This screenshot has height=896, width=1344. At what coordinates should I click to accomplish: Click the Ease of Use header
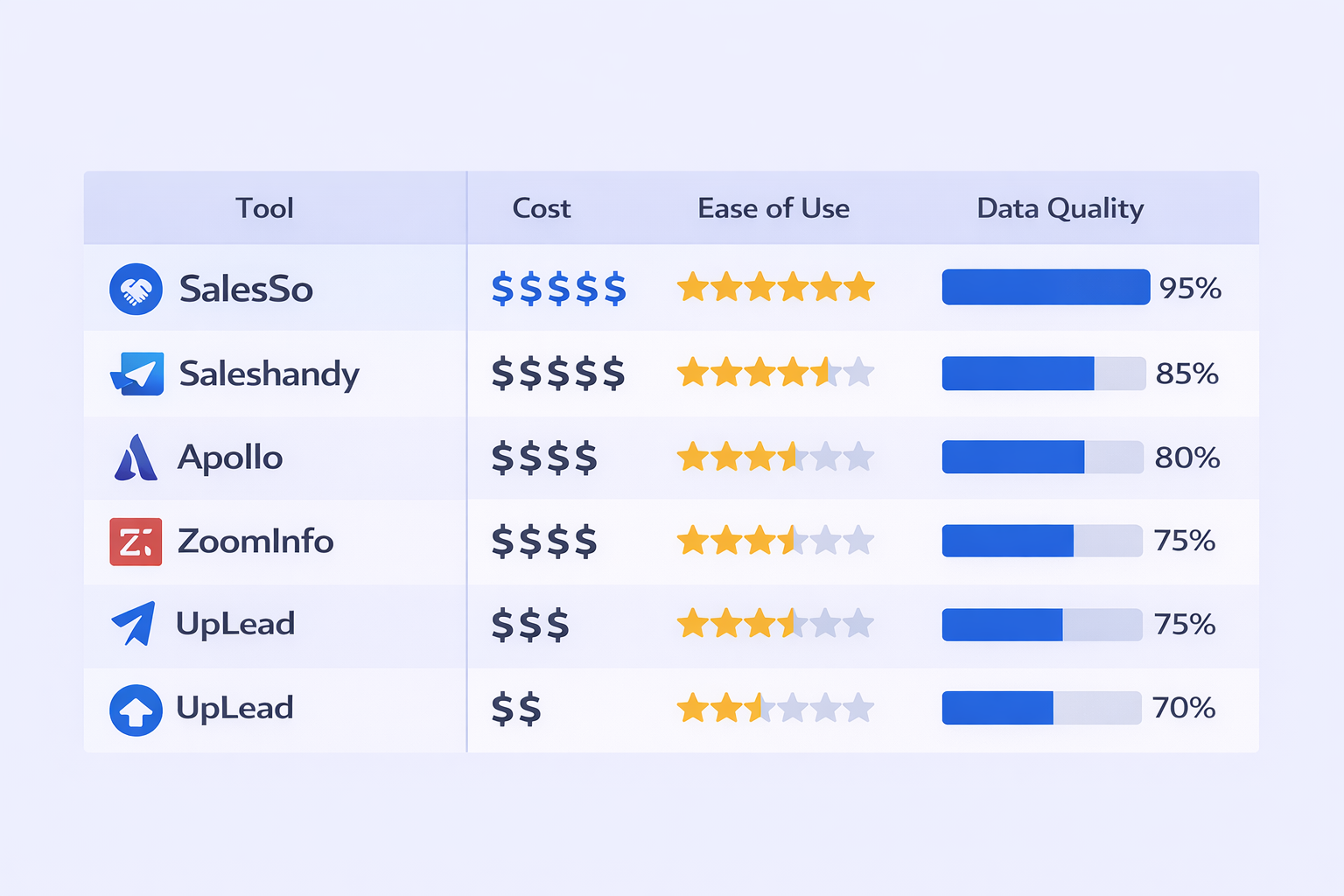(x=773, y=208)
